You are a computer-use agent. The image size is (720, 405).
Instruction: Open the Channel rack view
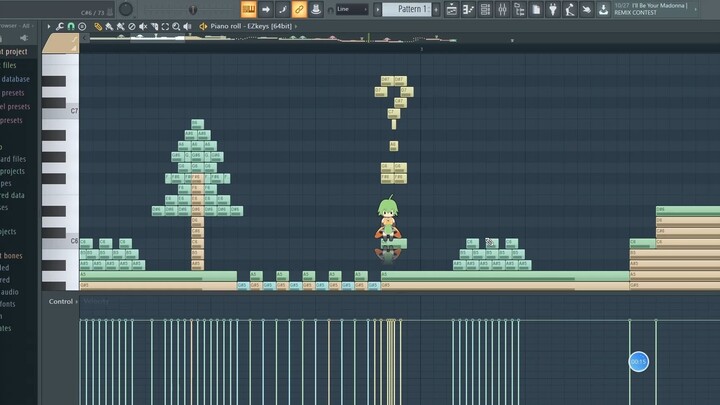485,9
